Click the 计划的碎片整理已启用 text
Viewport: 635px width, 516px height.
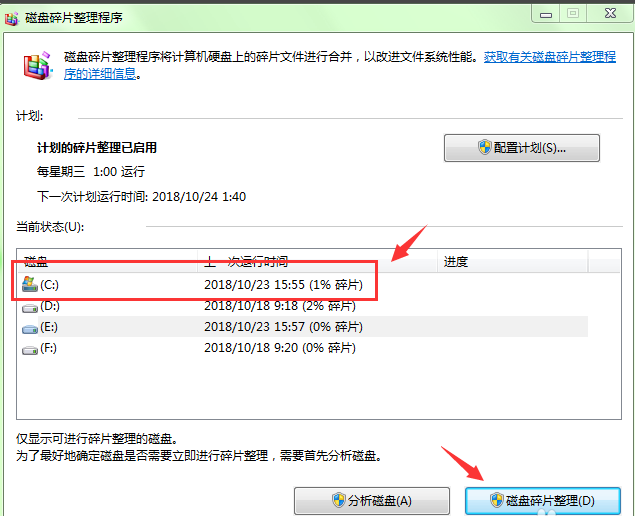coord(97,148)
